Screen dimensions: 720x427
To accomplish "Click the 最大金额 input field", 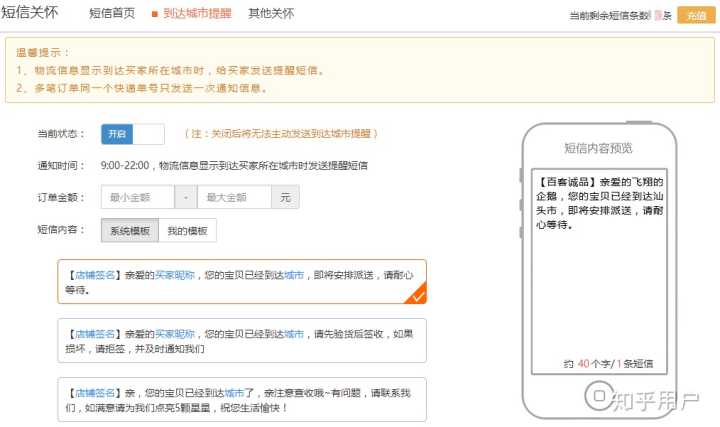I will tap(234, 197).
